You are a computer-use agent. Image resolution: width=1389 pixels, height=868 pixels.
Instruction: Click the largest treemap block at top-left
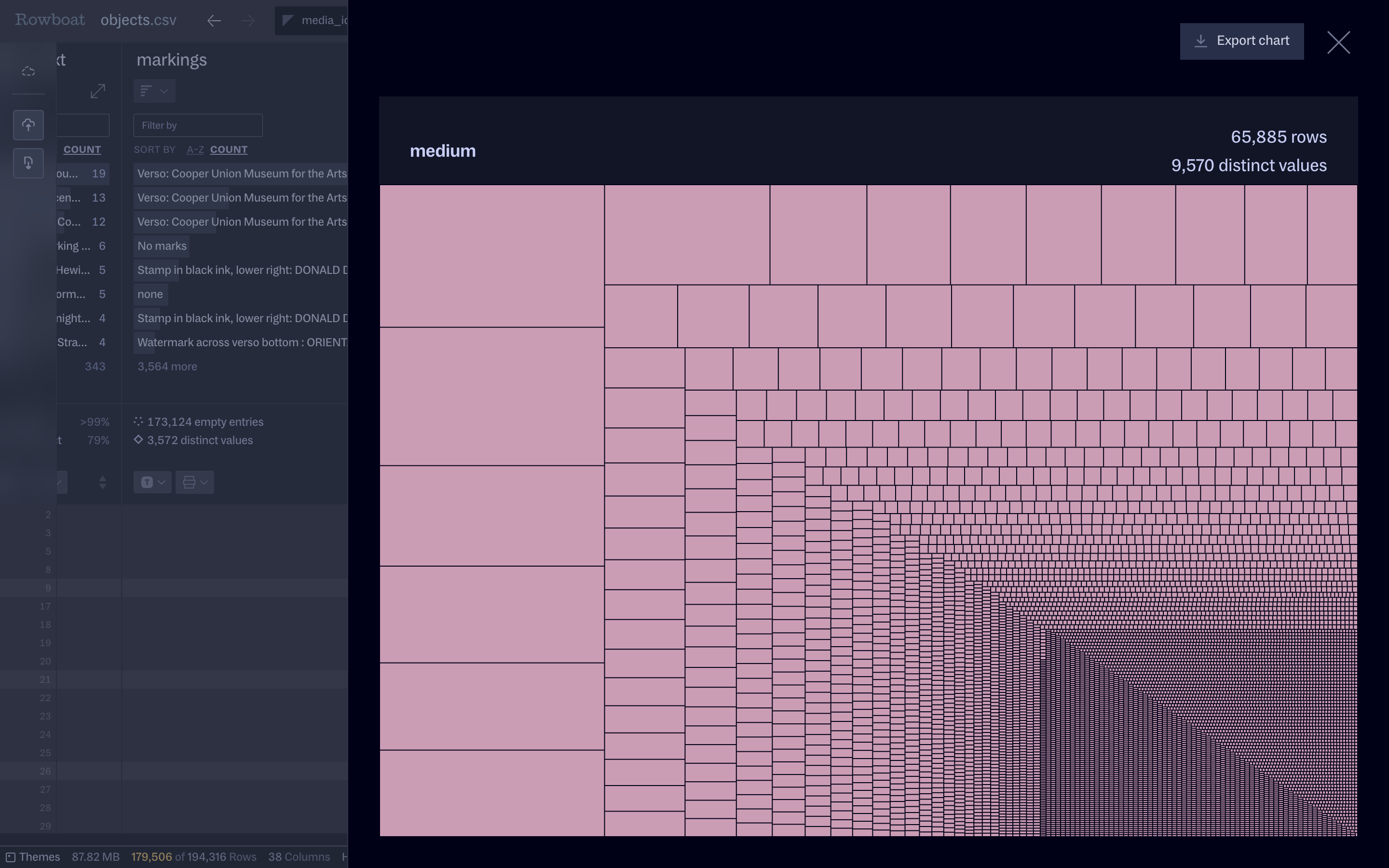491,256
